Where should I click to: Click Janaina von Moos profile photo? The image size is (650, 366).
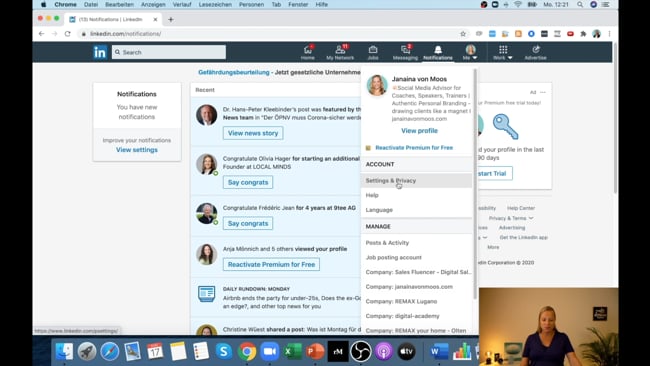377,85
